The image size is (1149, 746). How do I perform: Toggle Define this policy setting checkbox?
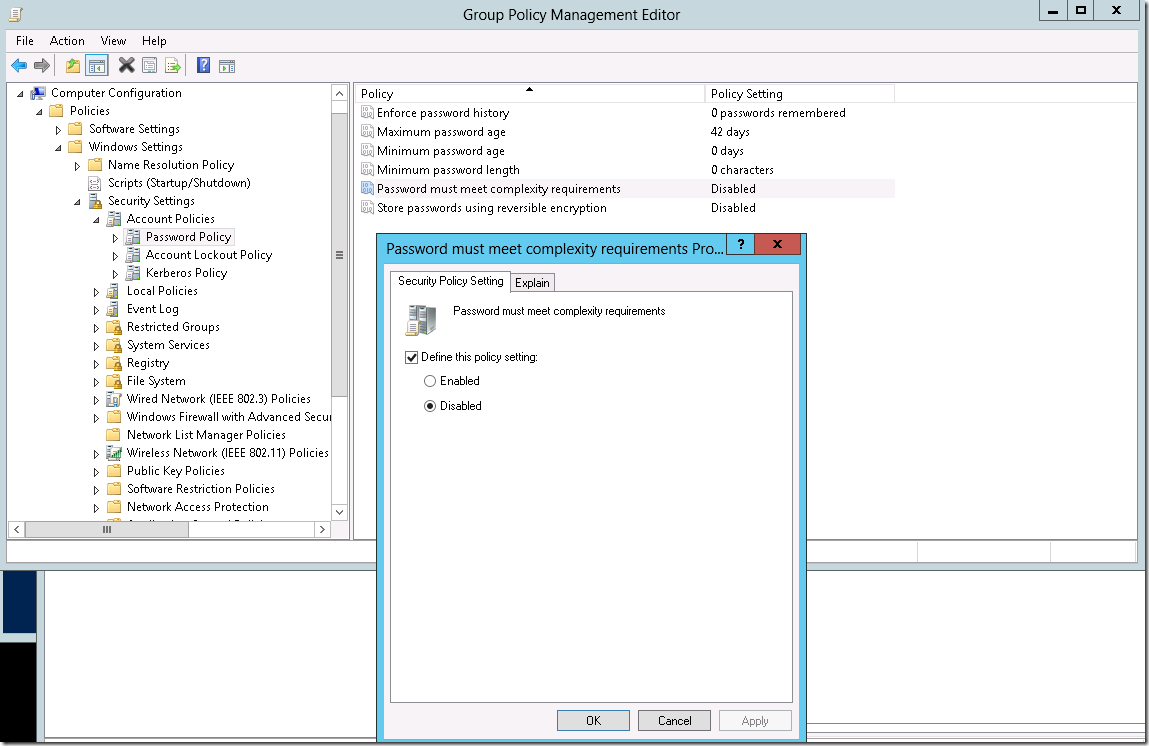[412, 358]
